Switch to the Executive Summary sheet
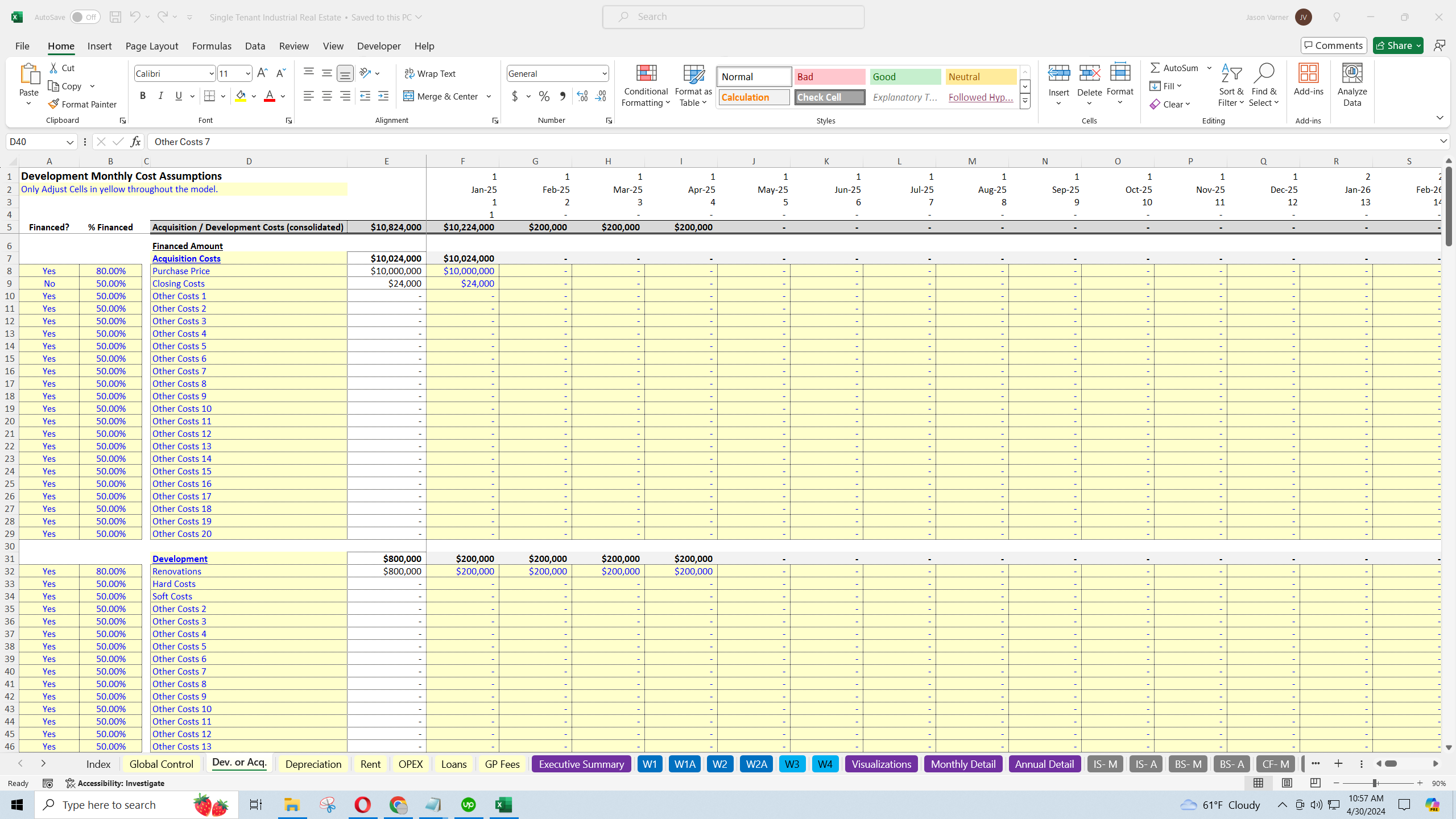This screenshot has width=1456, height=819. tap(581, 764)
